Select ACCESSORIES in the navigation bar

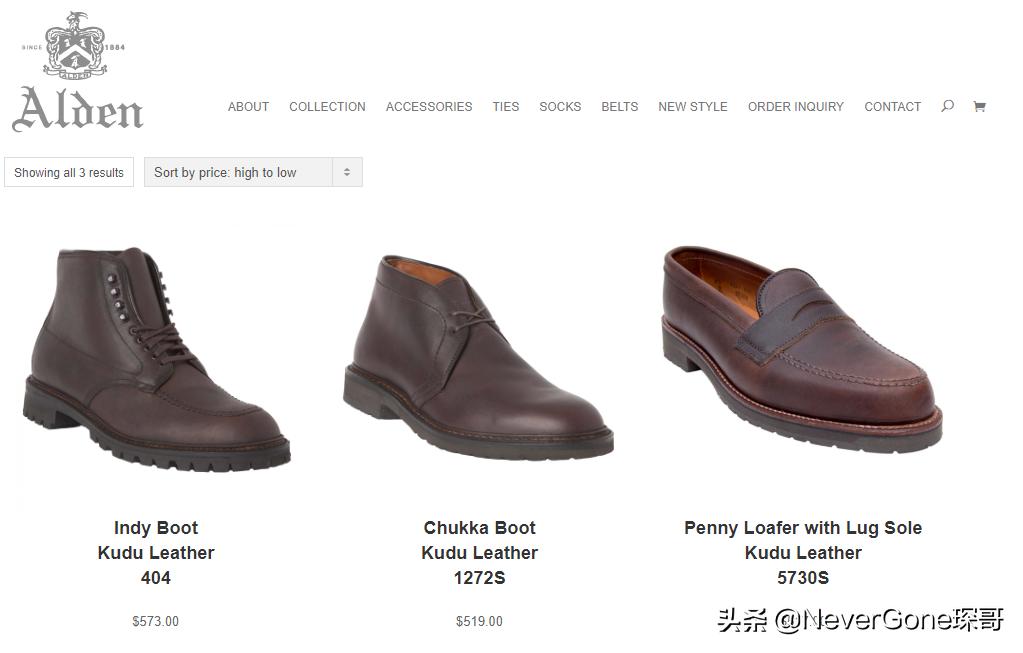(x=429, y=107)
